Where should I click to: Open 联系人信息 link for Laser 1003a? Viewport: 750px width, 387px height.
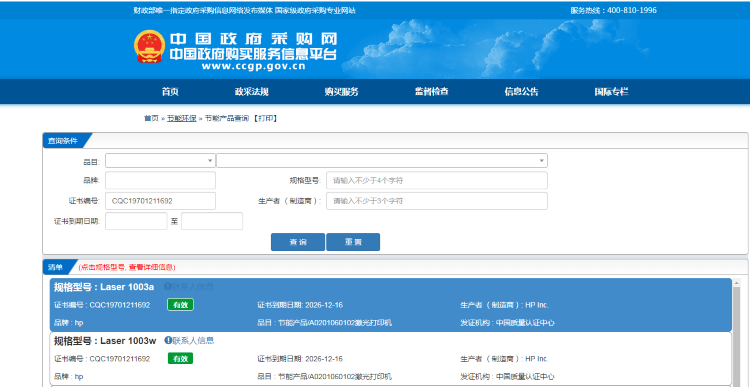point(193,287)
